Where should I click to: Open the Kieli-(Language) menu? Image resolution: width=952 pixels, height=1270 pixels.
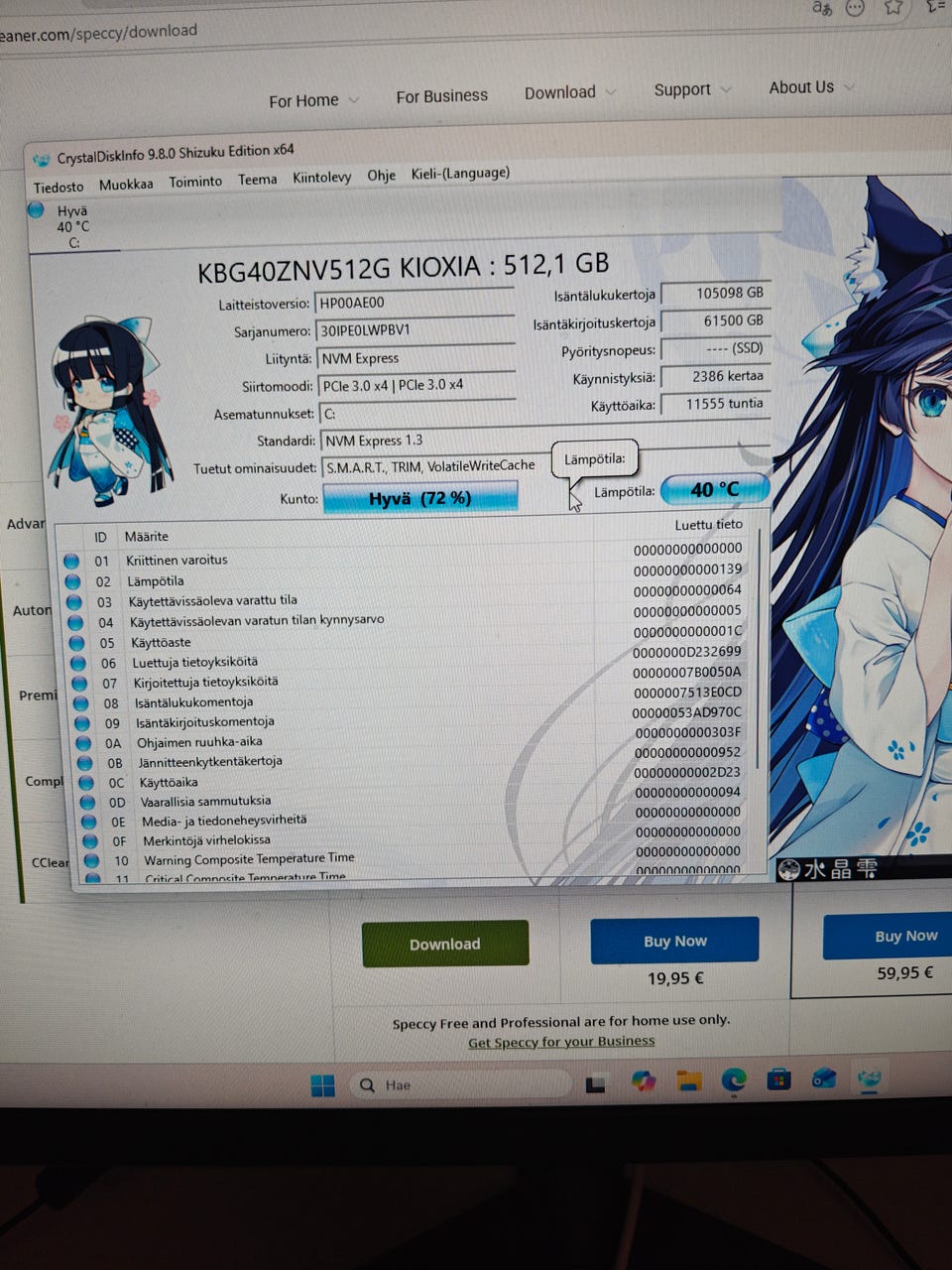point(460,174)
